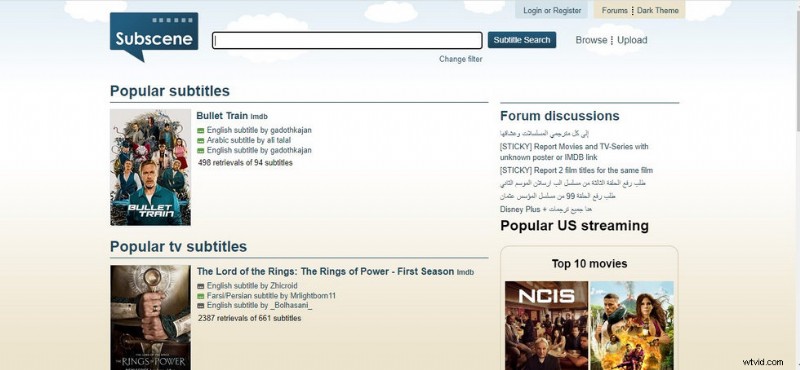
Task: Open Login or Register
Action: click(552, 10)
